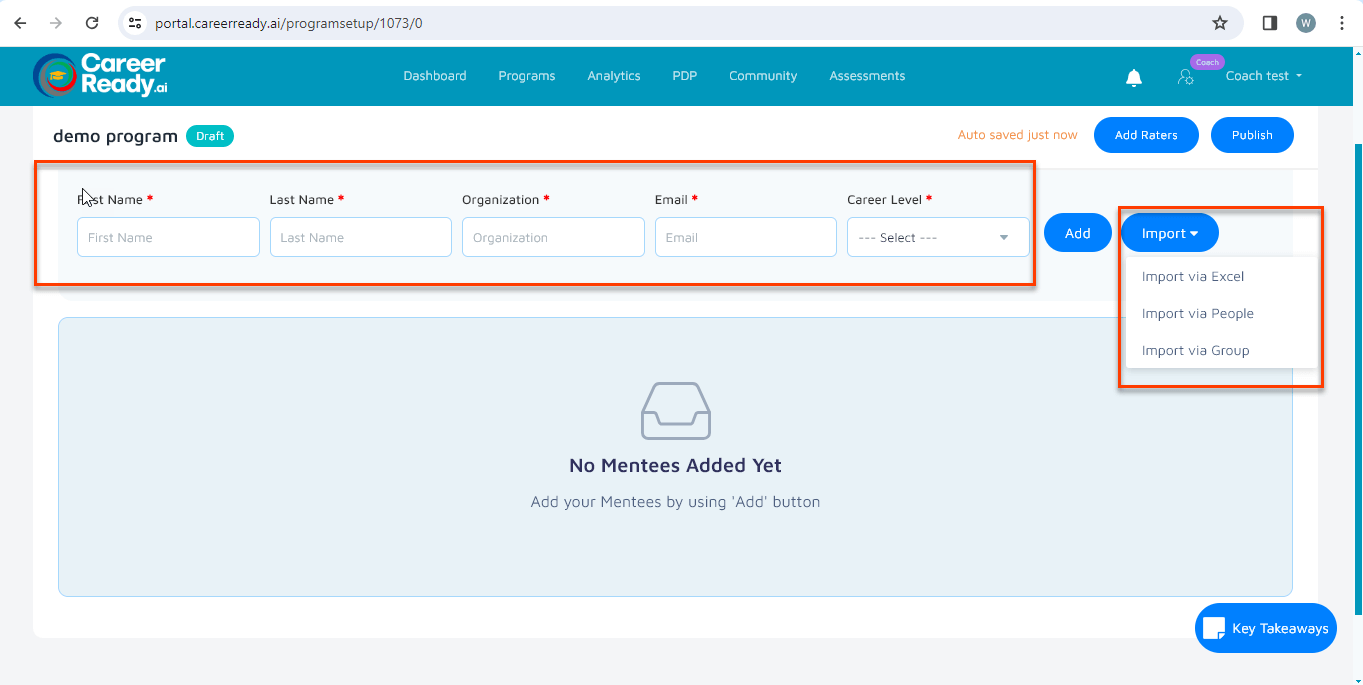The height and width of the screenshot is (685, 1363).
Task: Reload the page with refresh icon
Action: click(x=92, y=23)
